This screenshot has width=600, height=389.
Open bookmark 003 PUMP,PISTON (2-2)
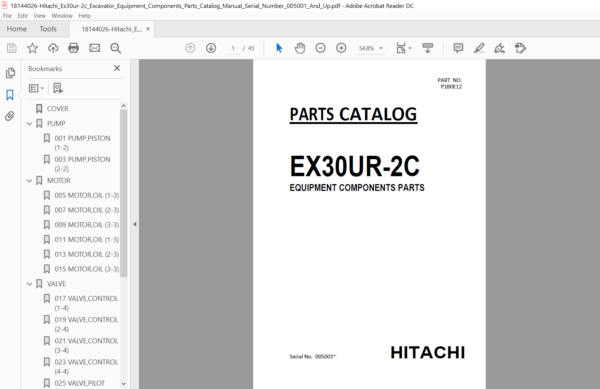tap(82, 164)
